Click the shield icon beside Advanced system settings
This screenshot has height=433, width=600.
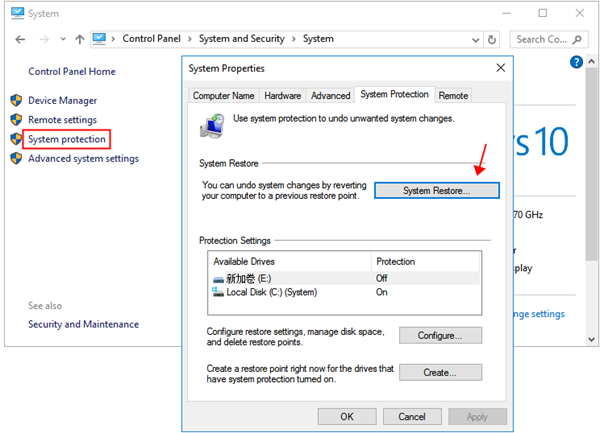pyautogui.click(x=16, y=159)
